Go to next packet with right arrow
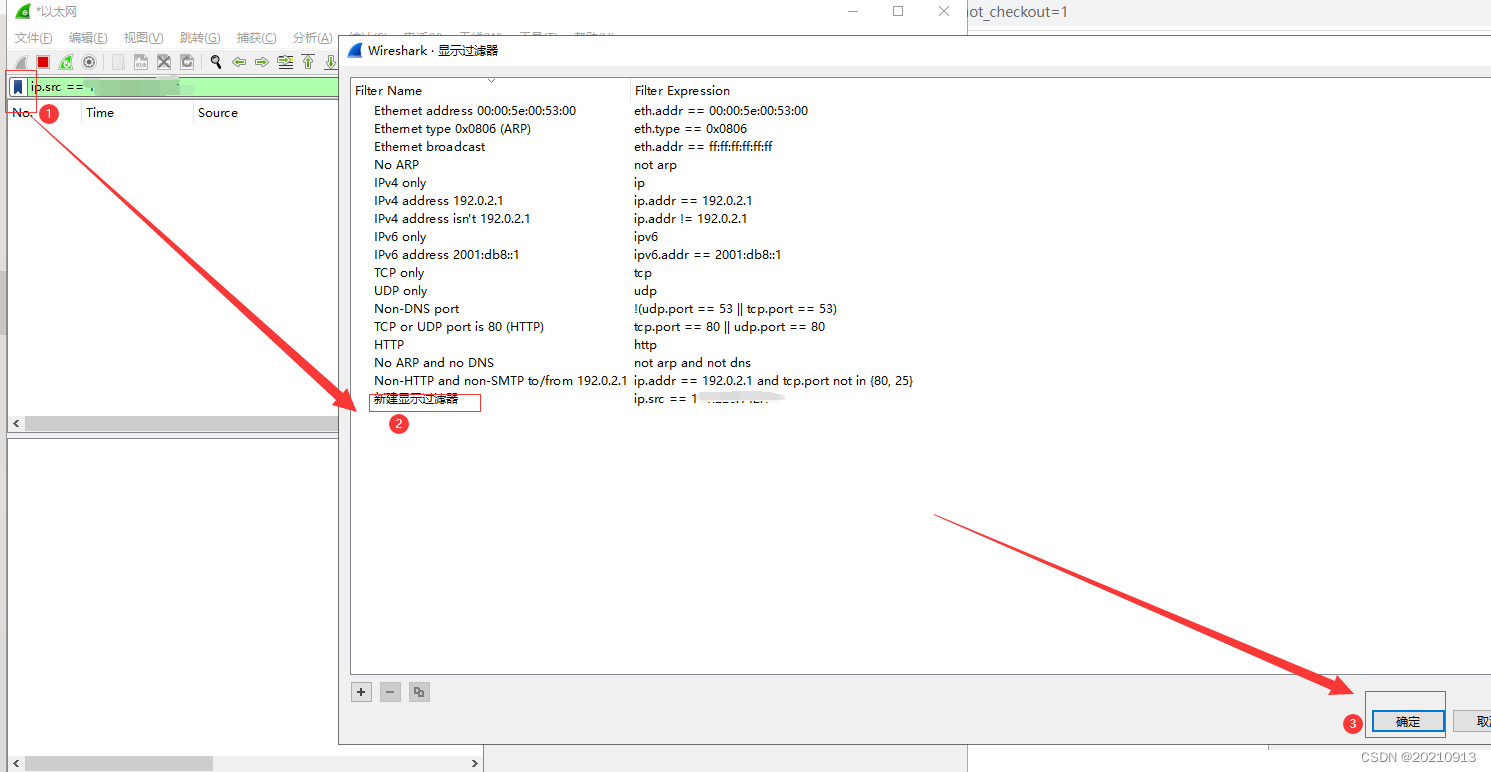 point(262,62)
